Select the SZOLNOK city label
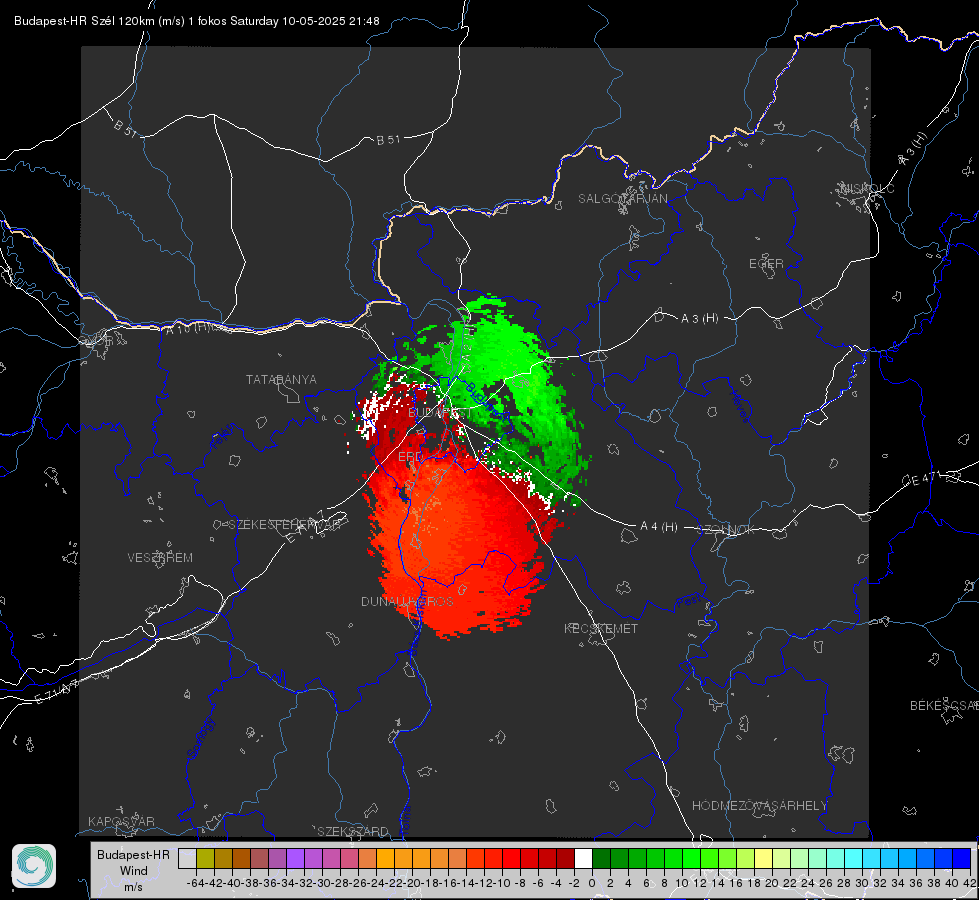 point(726,530)
